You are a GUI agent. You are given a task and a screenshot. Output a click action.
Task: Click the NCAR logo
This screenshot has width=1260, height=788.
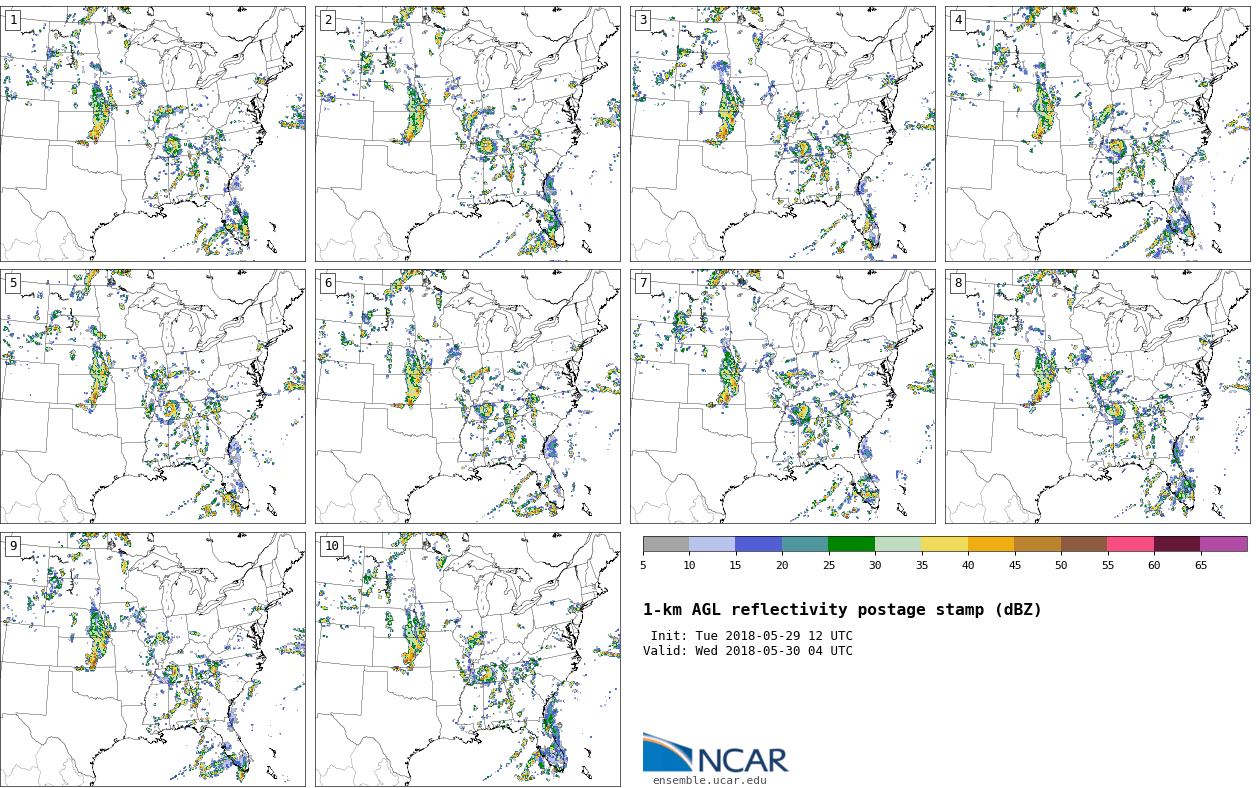(715, 755)
